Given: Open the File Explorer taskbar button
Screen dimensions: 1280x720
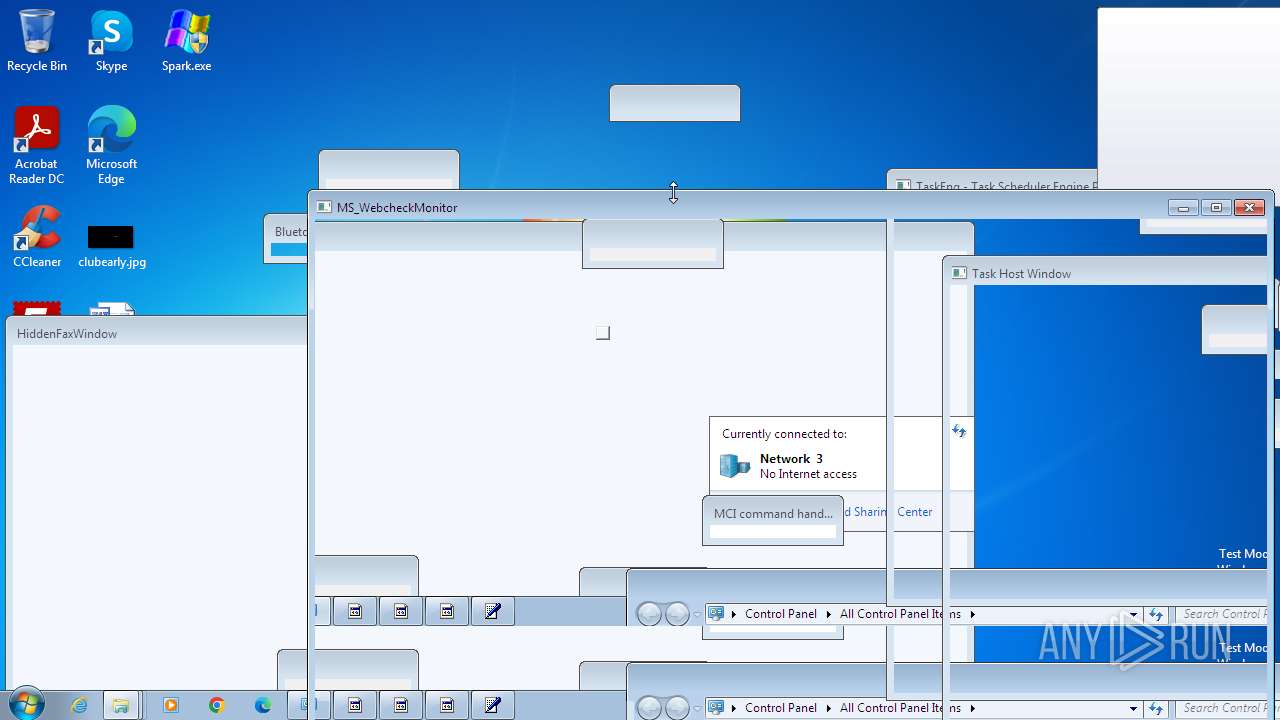Looking at the screenshot, I should coord(120,705).
